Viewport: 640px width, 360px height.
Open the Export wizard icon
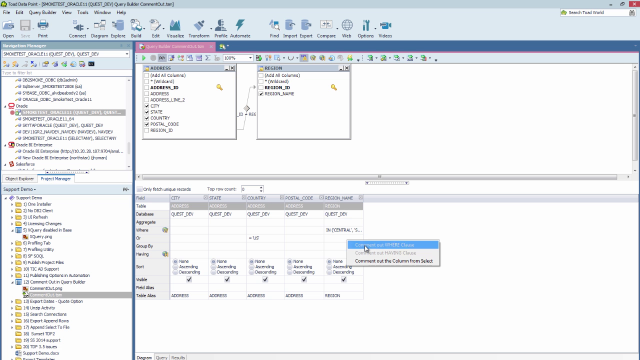pos(306,29)
